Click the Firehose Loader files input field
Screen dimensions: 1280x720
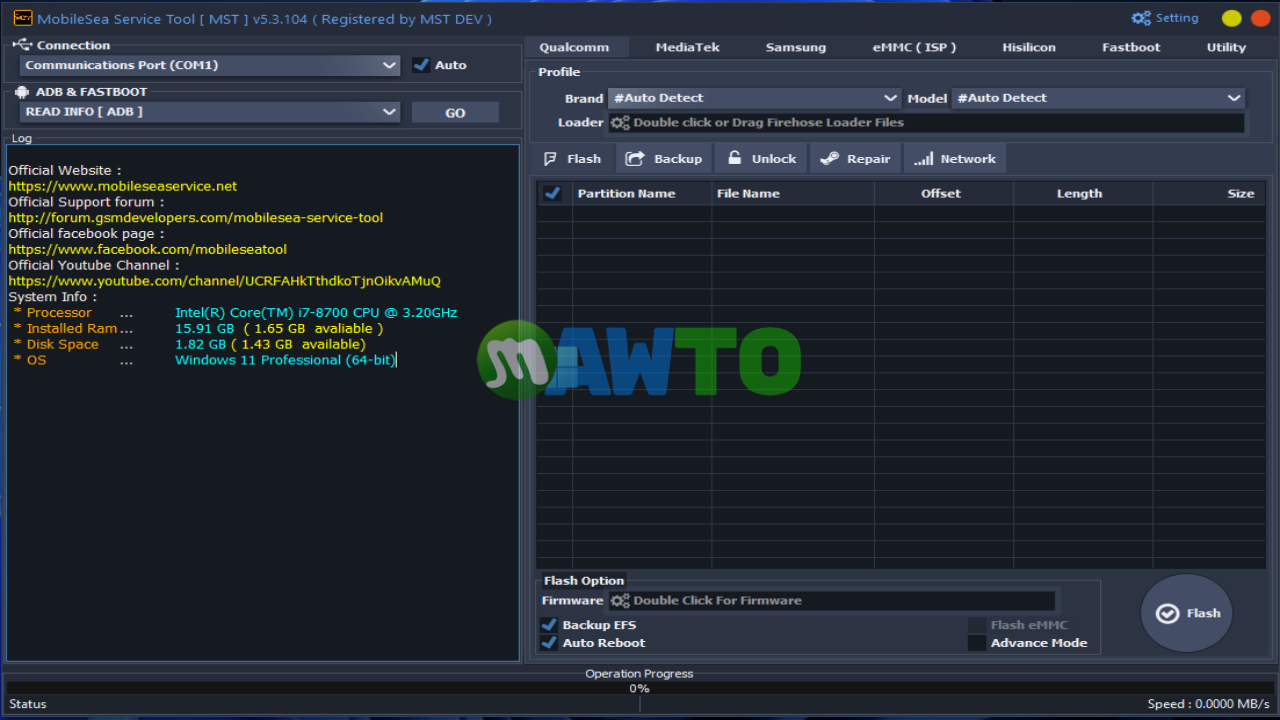point(927,123)
